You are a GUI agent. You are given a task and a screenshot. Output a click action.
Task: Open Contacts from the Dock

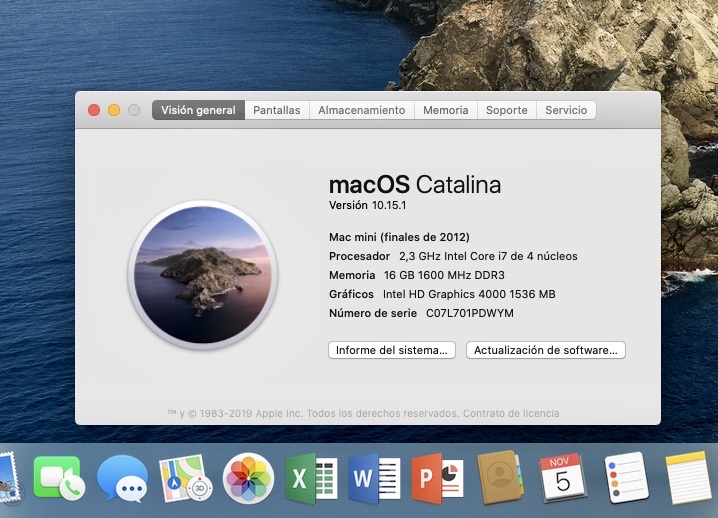click(500, 477)
